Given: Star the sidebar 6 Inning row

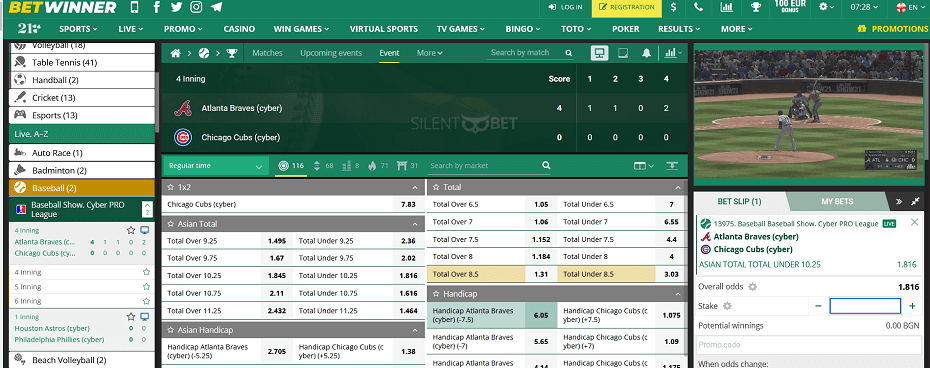Looking at the screenshot, I should pyautogui.click(x=146, y=301).
